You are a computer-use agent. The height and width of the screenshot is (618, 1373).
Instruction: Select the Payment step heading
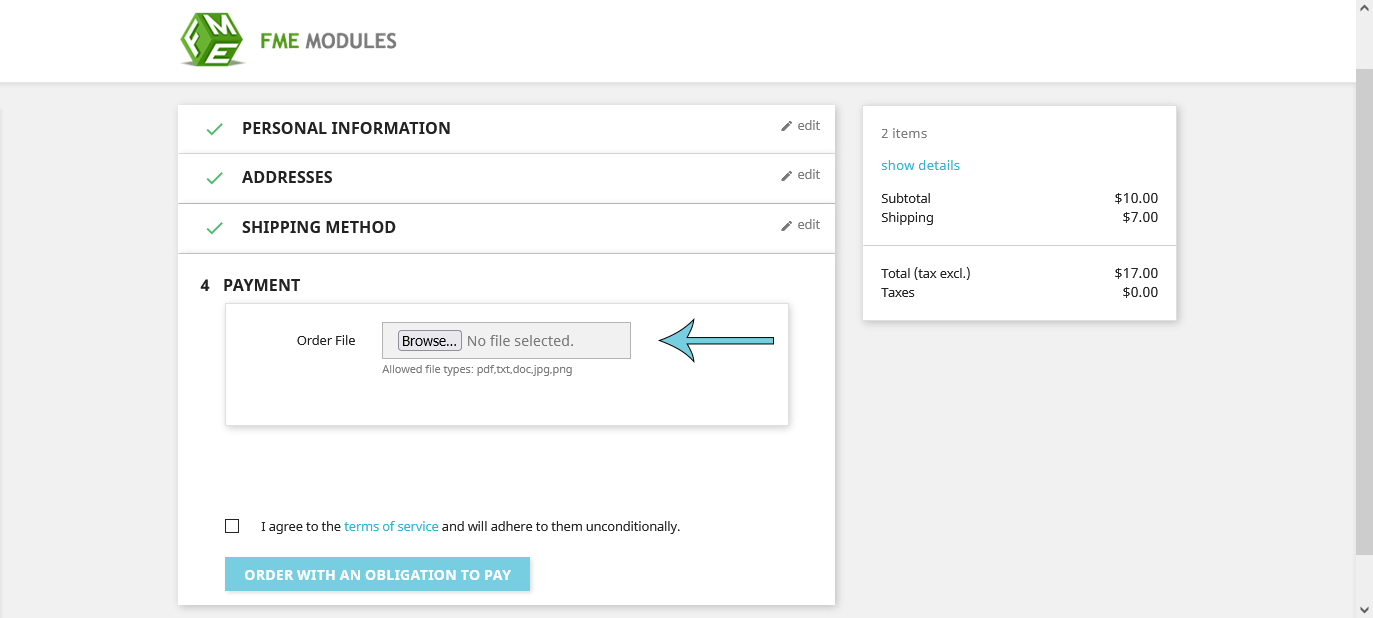(x=261, y=285)
